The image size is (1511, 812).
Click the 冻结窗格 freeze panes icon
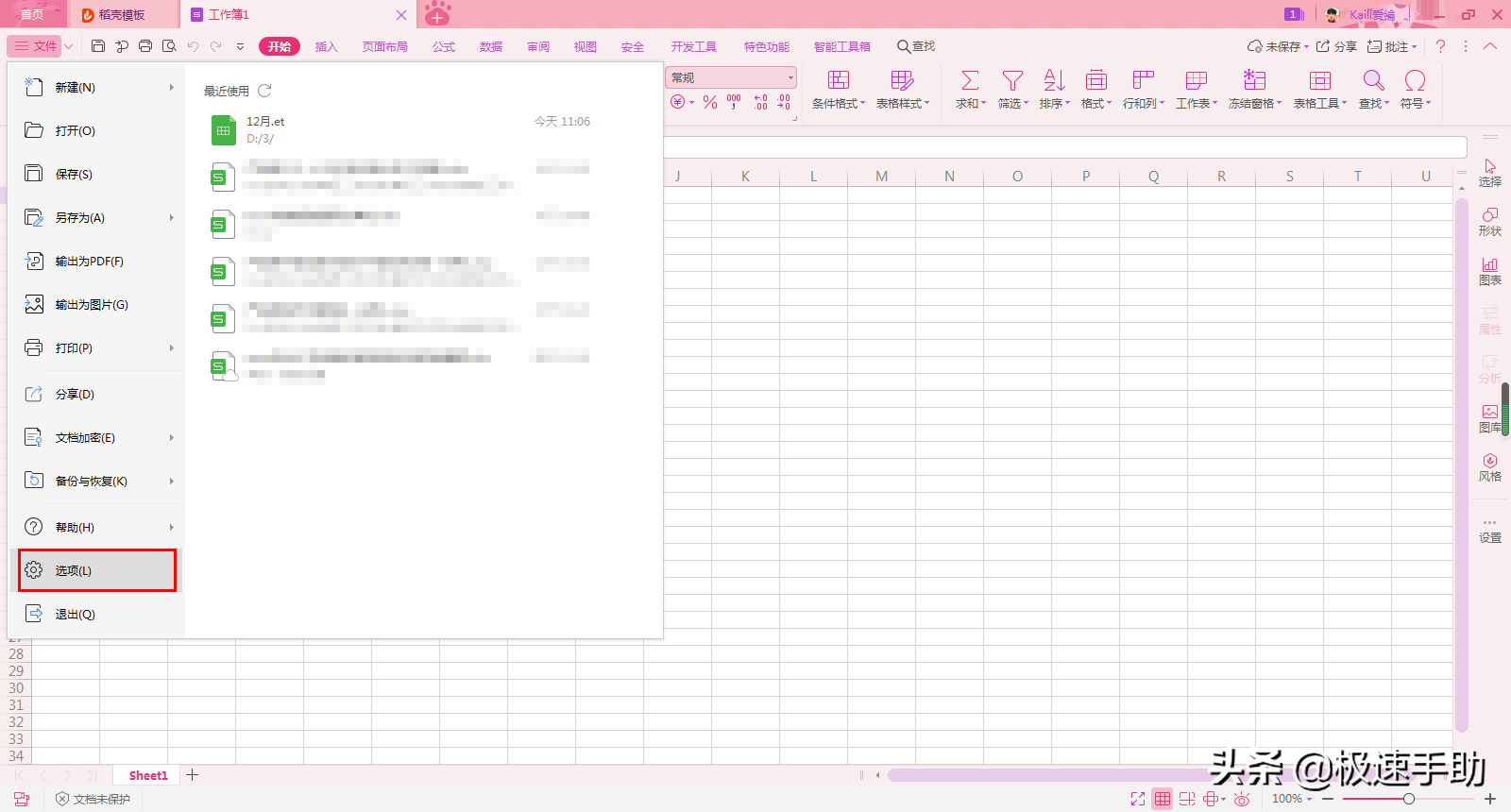point(1254,81)
